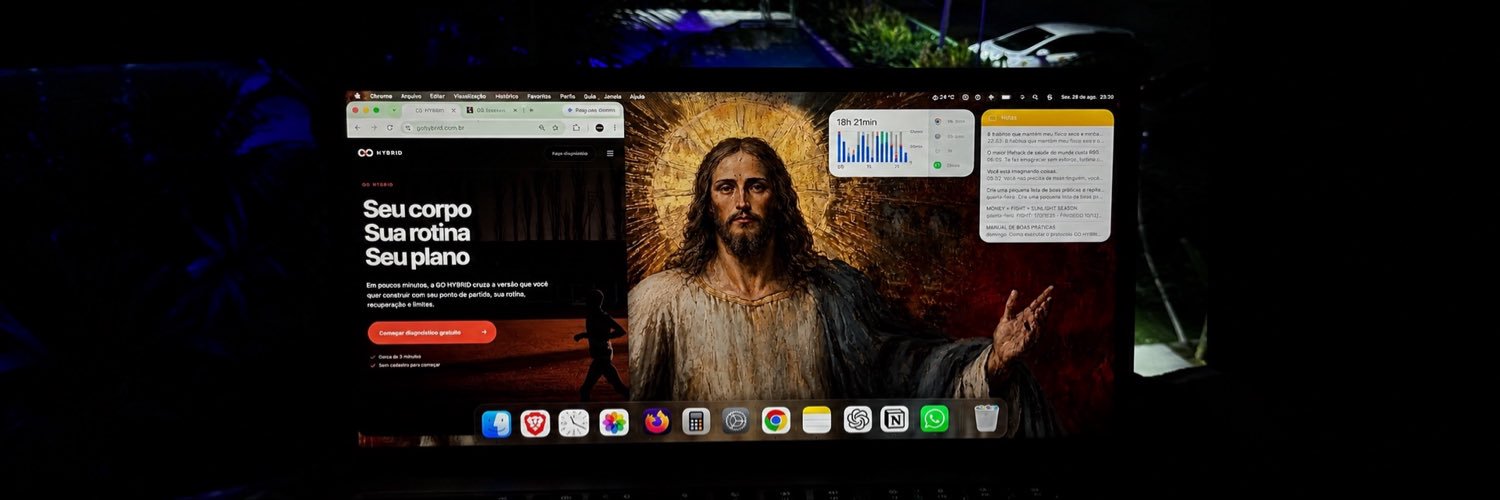Open Finder from the dock

(x=497, y=423)
